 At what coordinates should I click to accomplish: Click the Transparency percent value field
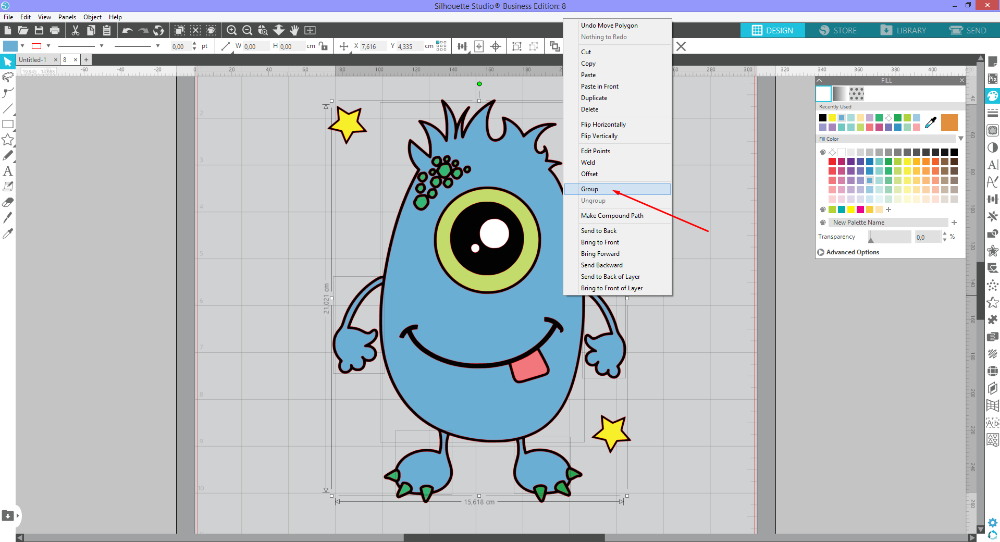927,237
